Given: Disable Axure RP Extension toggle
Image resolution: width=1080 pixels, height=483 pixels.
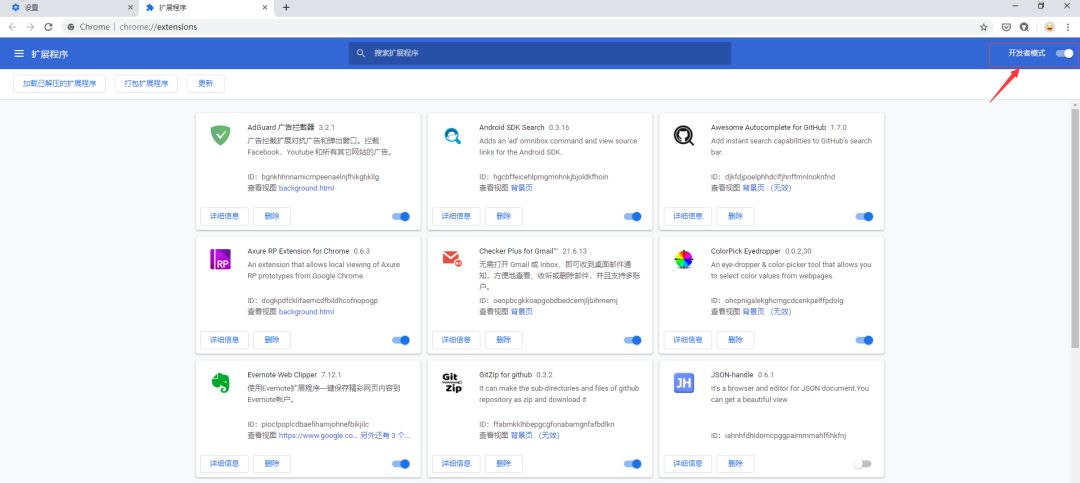Looking at the screenshot, I should pyautogui.click(x=401, y=340).
